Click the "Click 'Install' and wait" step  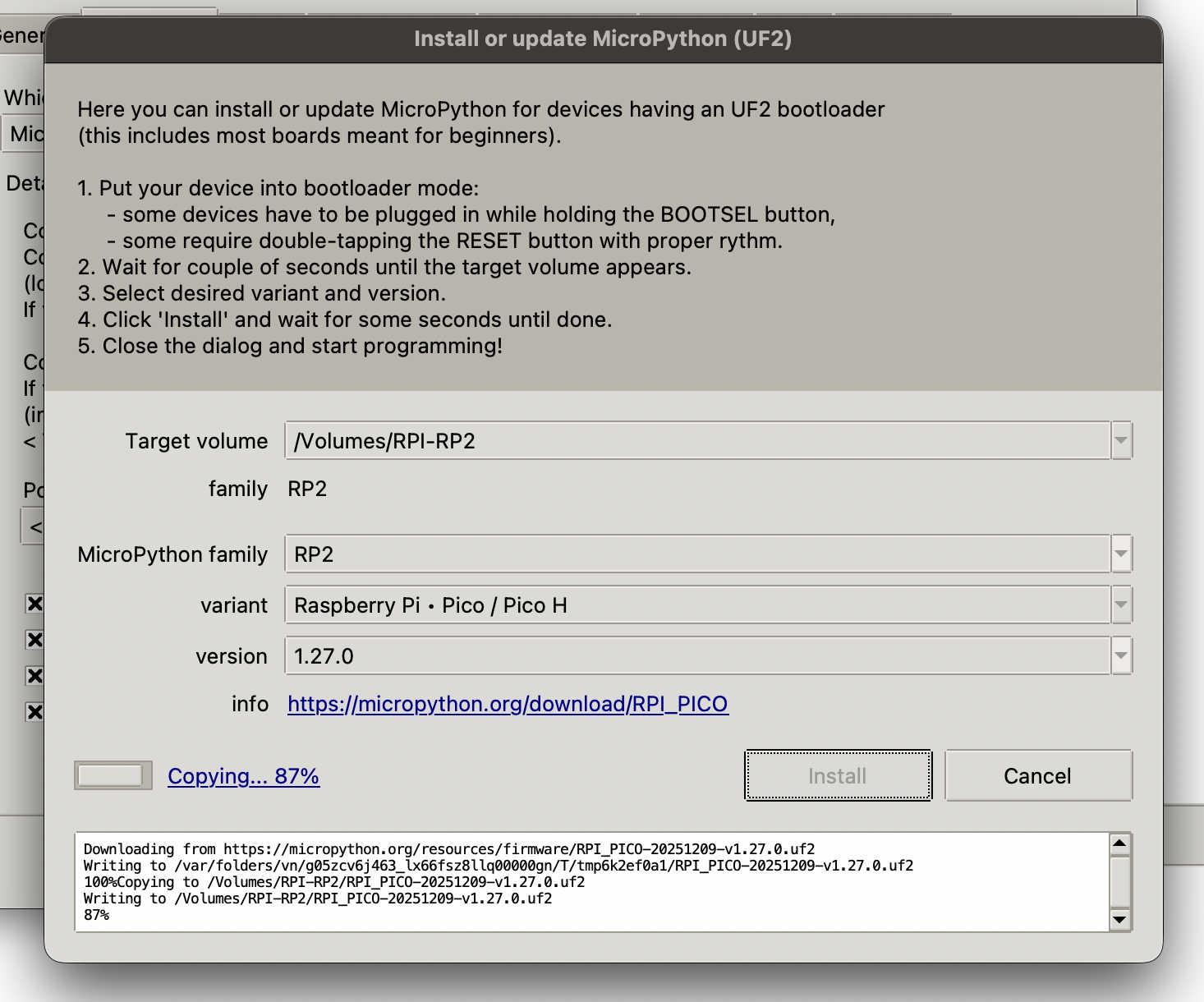click(x=345, y=319)
